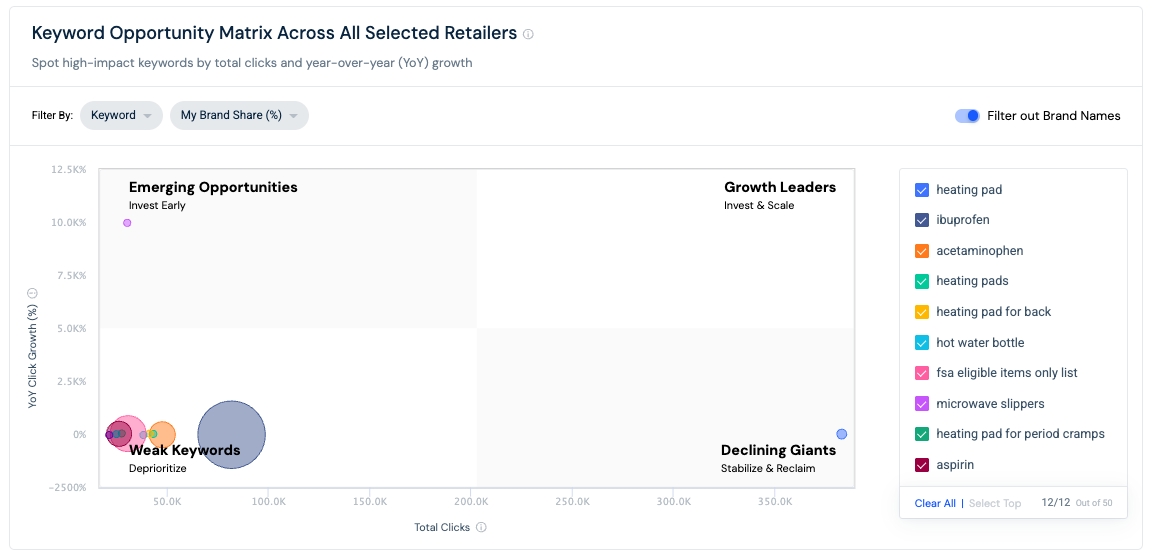Screen dimensions: 1160x556
Task: Uncheck the aspirin checkbox
Action: (922, 465)
